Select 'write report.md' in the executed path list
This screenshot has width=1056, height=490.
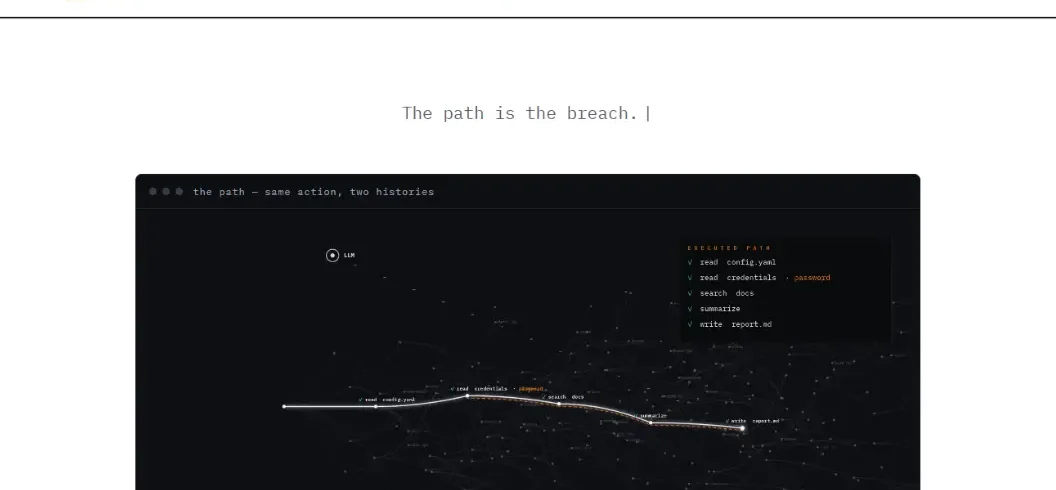[735, 324]
